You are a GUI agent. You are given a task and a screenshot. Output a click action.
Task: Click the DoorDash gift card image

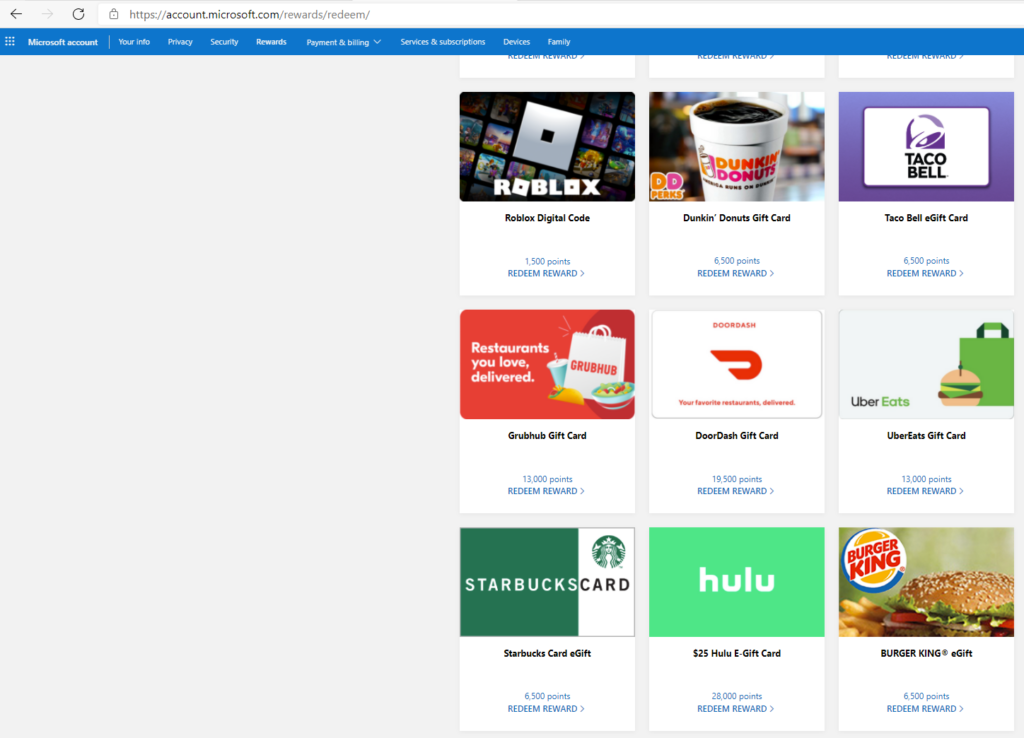pyautogui.click(x=736, y=364)
